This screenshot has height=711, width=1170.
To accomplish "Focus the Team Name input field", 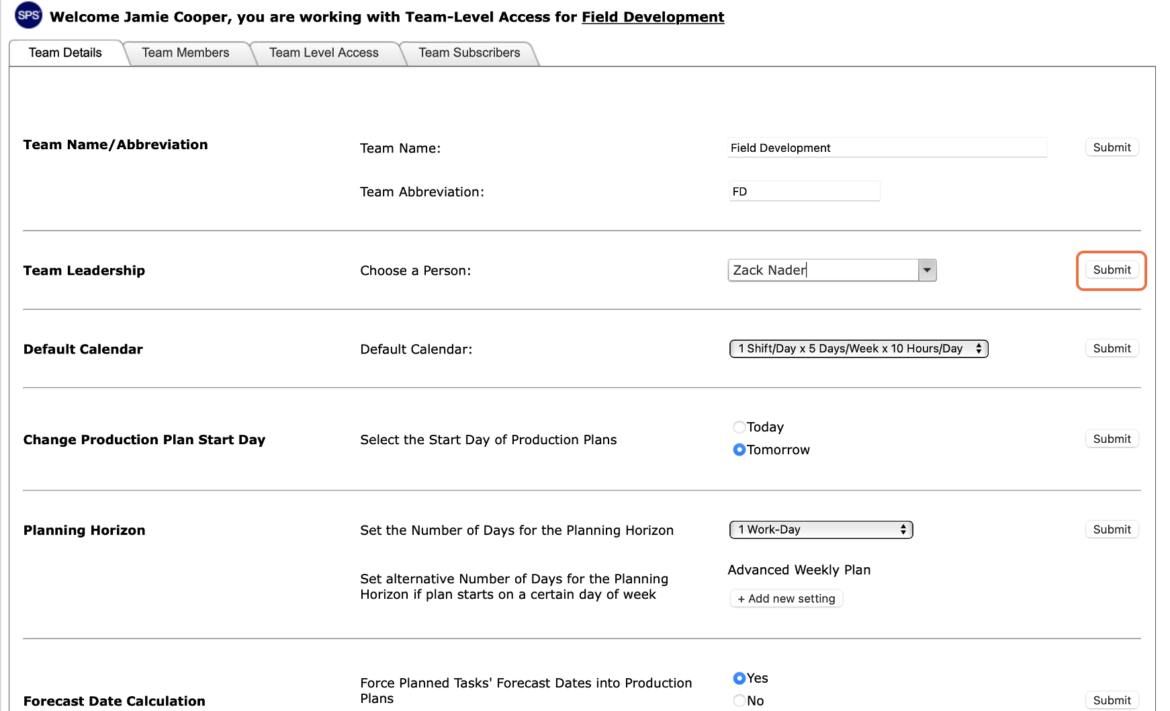I will (x=887, y=148).
